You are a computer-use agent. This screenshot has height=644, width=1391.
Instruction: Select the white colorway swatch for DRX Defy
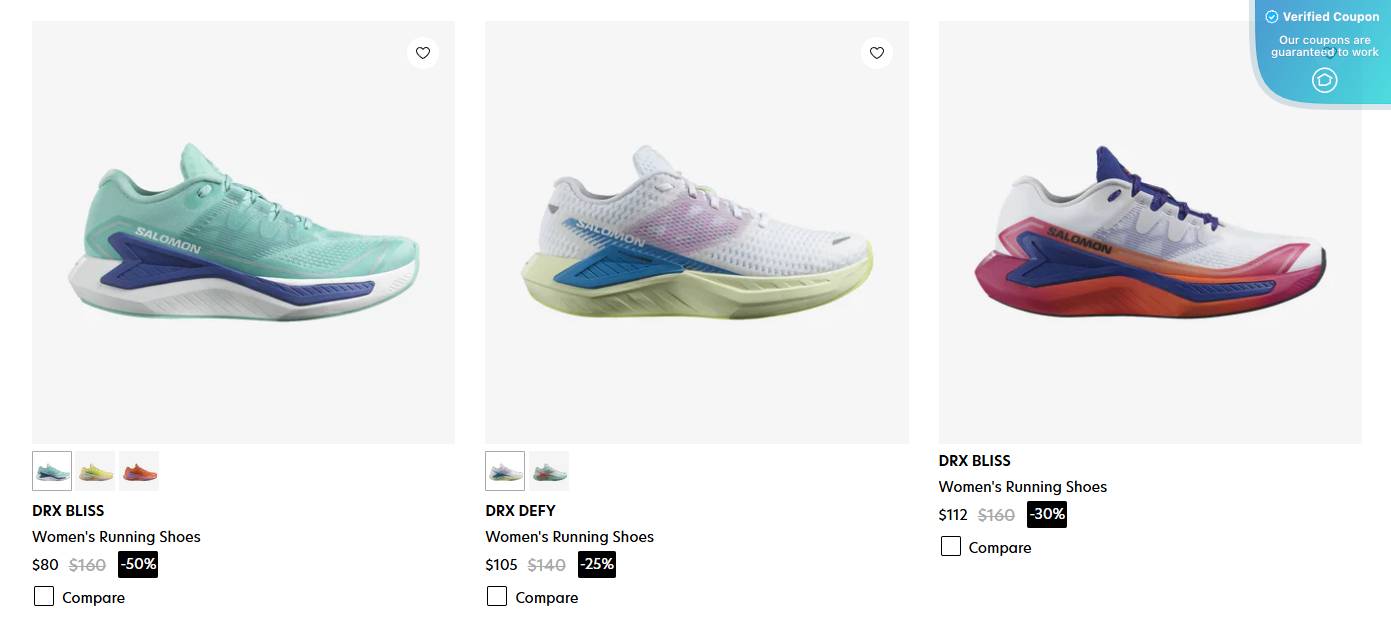[x=505, y=471]
